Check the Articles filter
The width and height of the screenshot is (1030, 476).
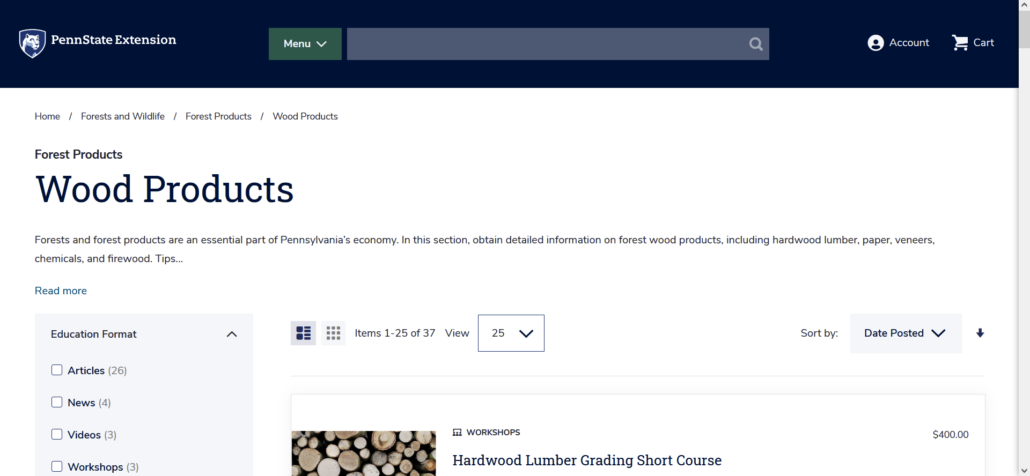pos(57,370)
